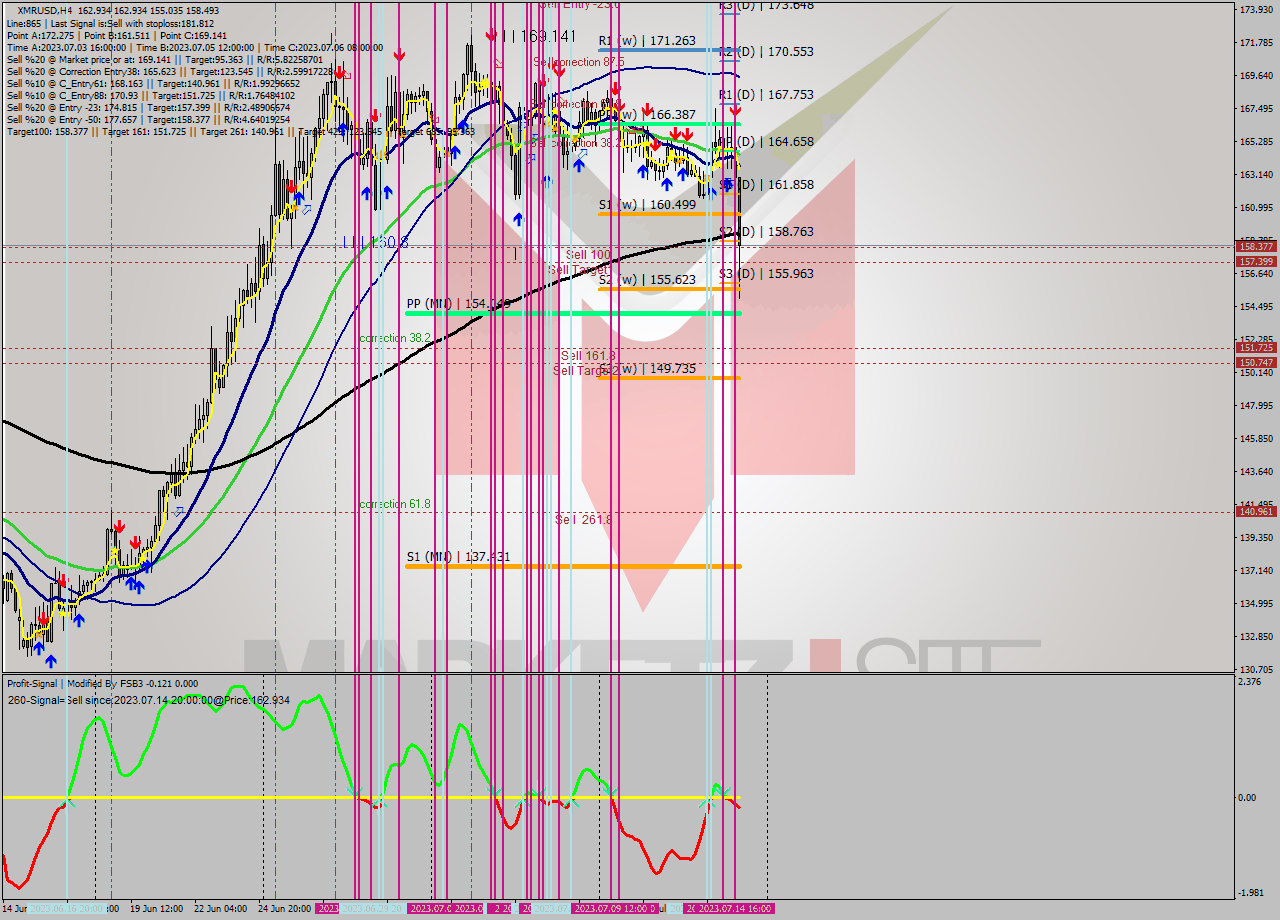Select the highlighted '2023.07.14 16:00' time label
The height and width of the screenshot is (920, 1280).
(734, 909)
